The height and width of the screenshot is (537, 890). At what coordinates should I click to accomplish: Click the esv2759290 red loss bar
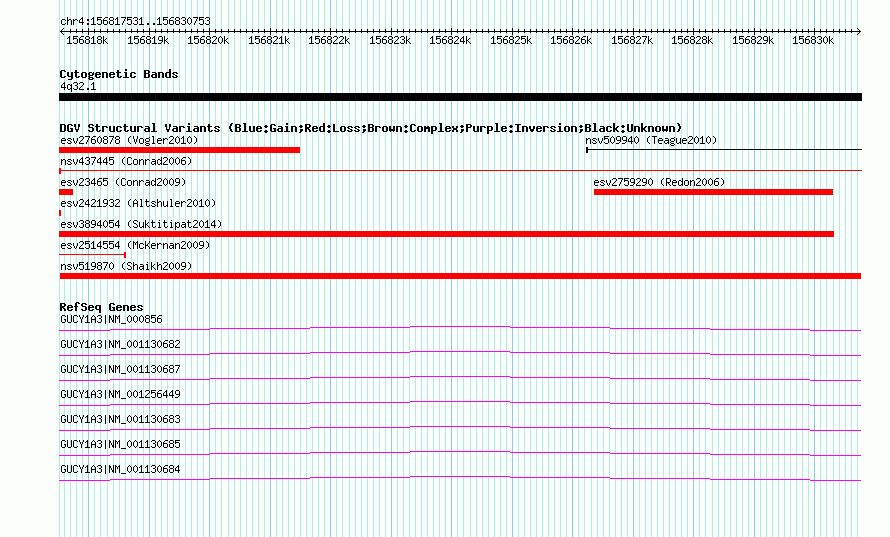pyautogui.click(x=713, y=192)
